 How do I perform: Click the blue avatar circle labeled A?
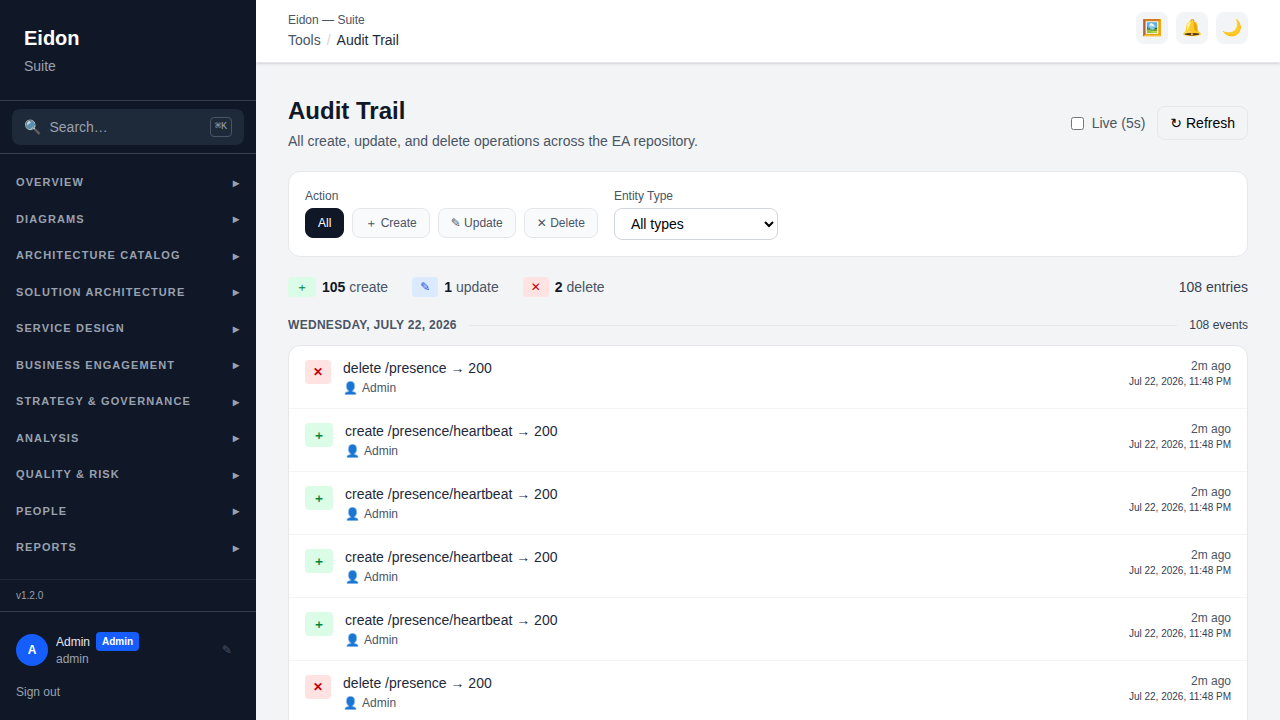32,650
